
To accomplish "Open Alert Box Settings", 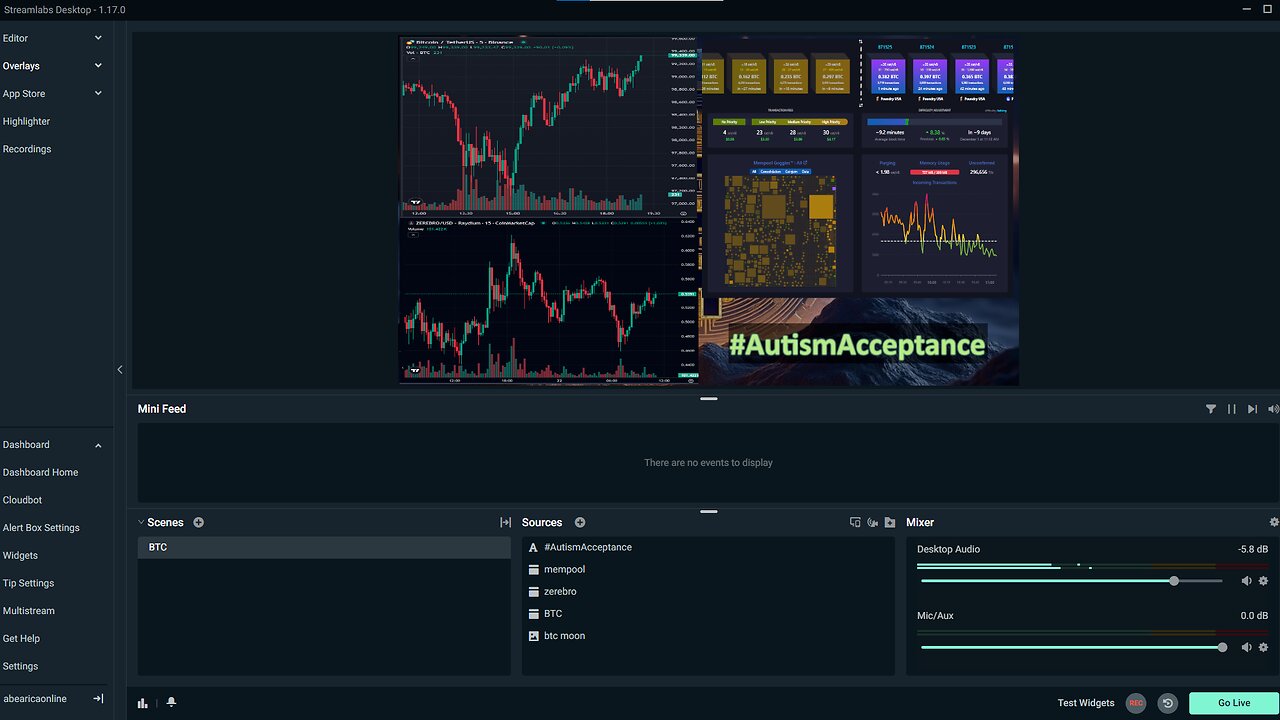I will click(41, 528).
